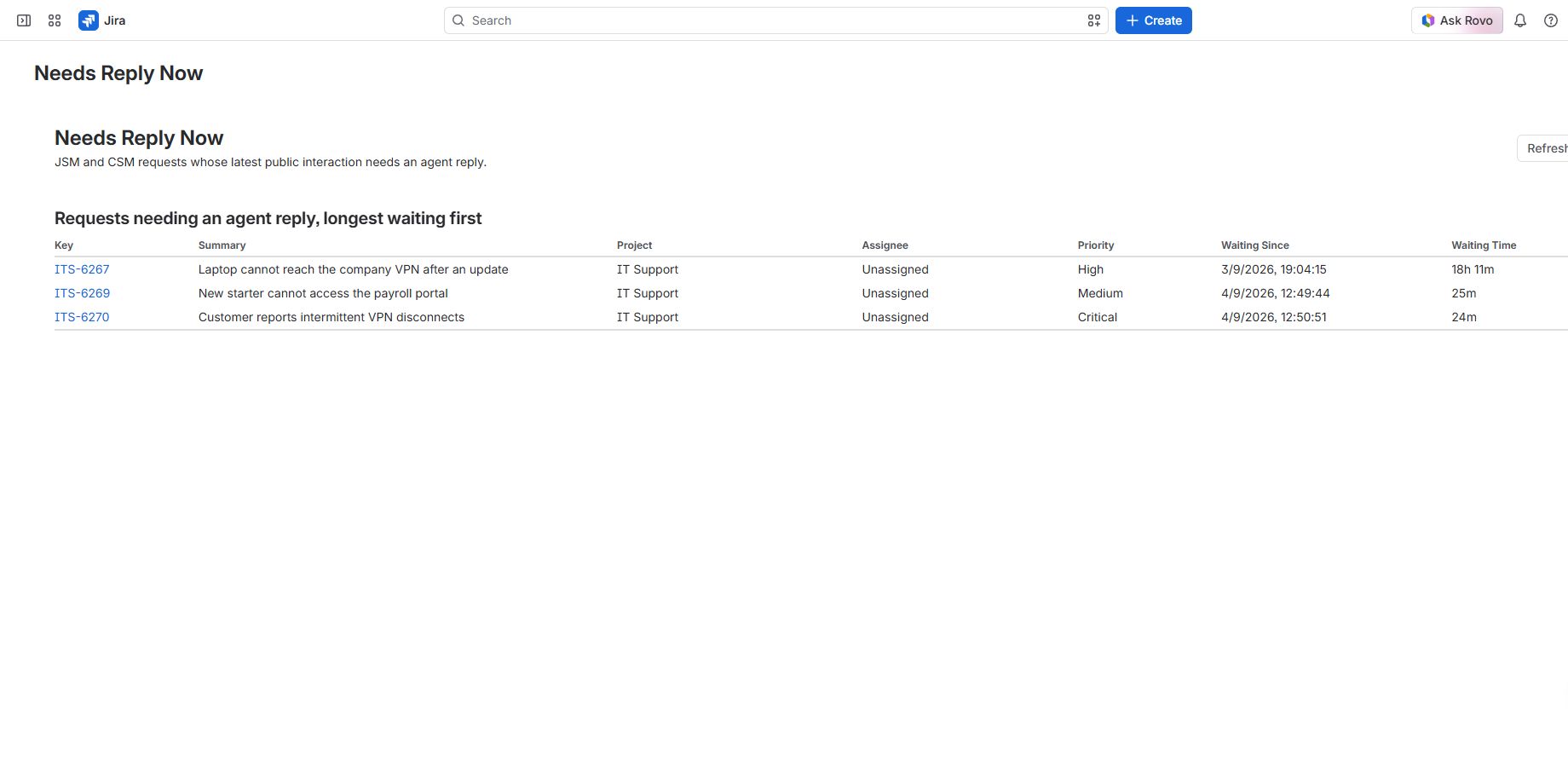Click the Critical priority cell
Image resolution: width=1568 pixels, height=767 pixels.
tap(1098, 317)
